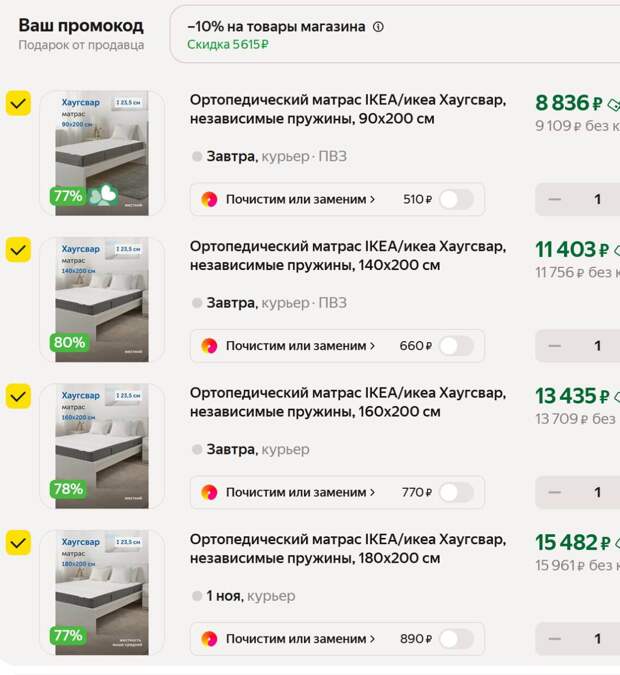Click the info icon next to the promo discount
Screen dimensions: 620x675
378,27
